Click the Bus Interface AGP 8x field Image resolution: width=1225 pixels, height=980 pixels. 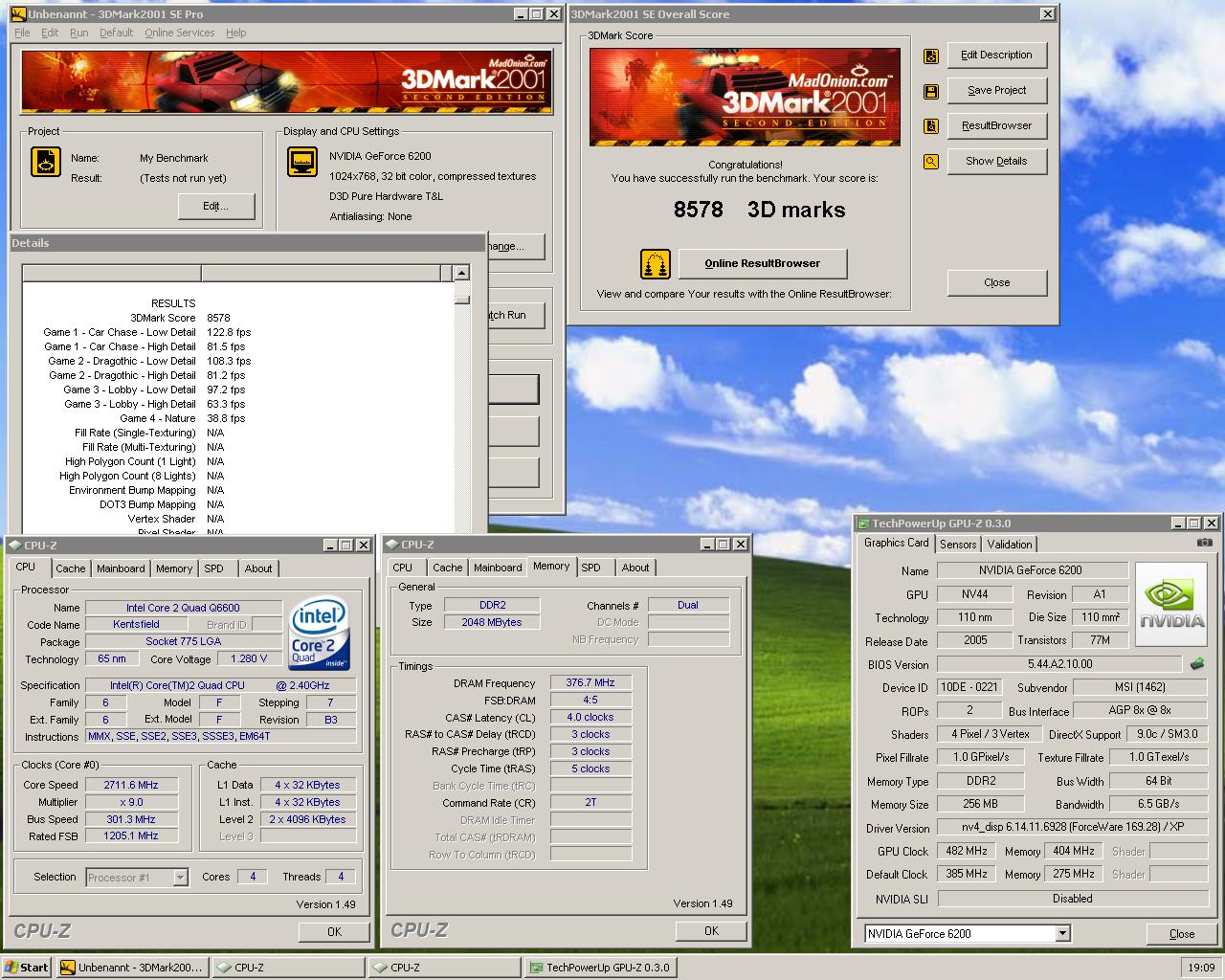1140,711
